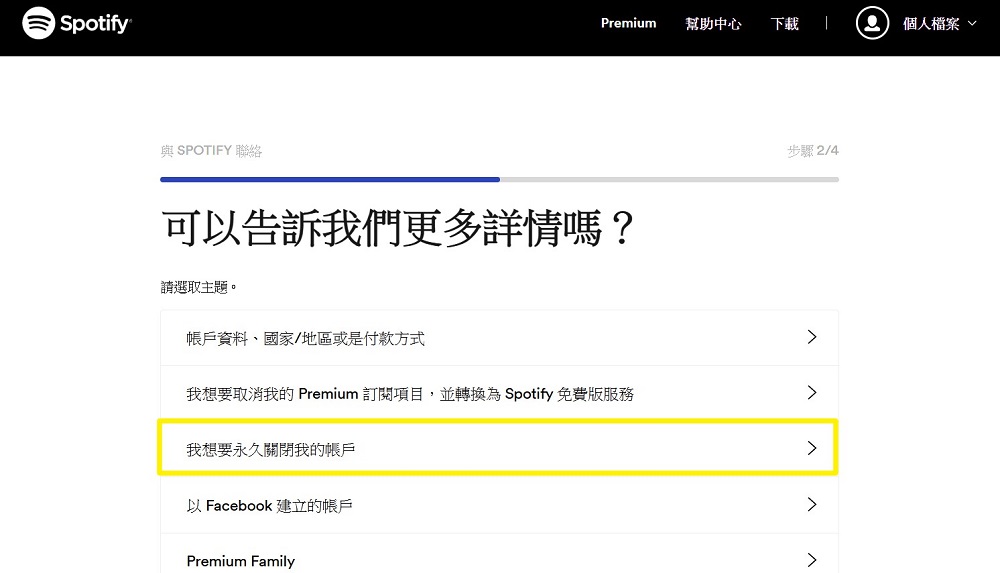Screen dimensions: 1000x573
Task: Click the 與 SPOTIFY 聯絡 breadcrumb text
Action: pos(211,151)
